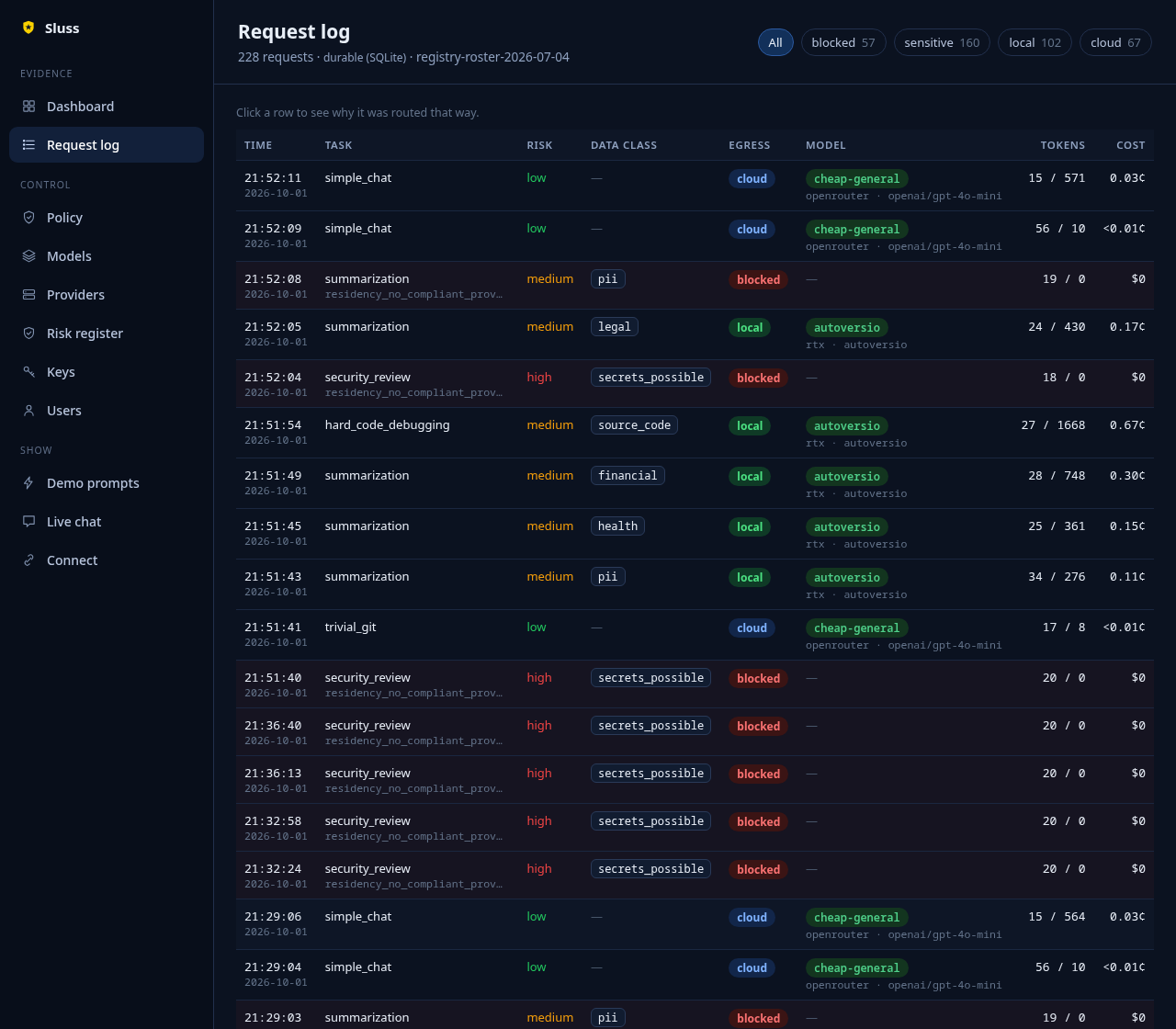Click the DATA CLASS column header
This screenshot has width=1176, height=1029.
coord(624,145)
